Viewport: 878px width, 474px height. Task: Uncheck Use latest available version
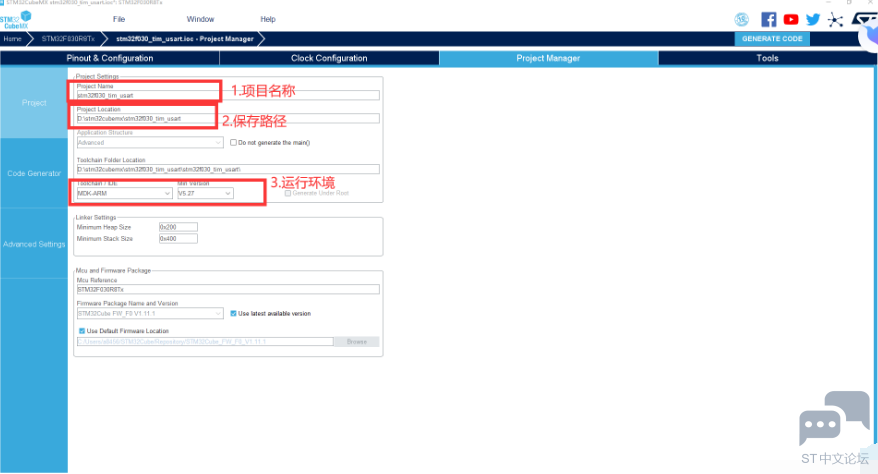click(233, 313)
